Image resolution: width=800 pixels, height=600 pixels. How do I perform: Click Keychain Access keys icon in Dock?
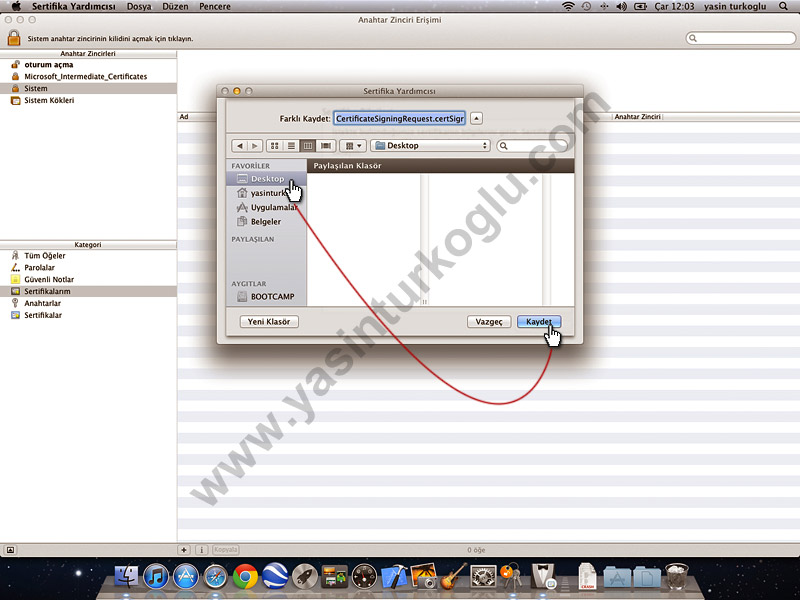tap(512, 577)
